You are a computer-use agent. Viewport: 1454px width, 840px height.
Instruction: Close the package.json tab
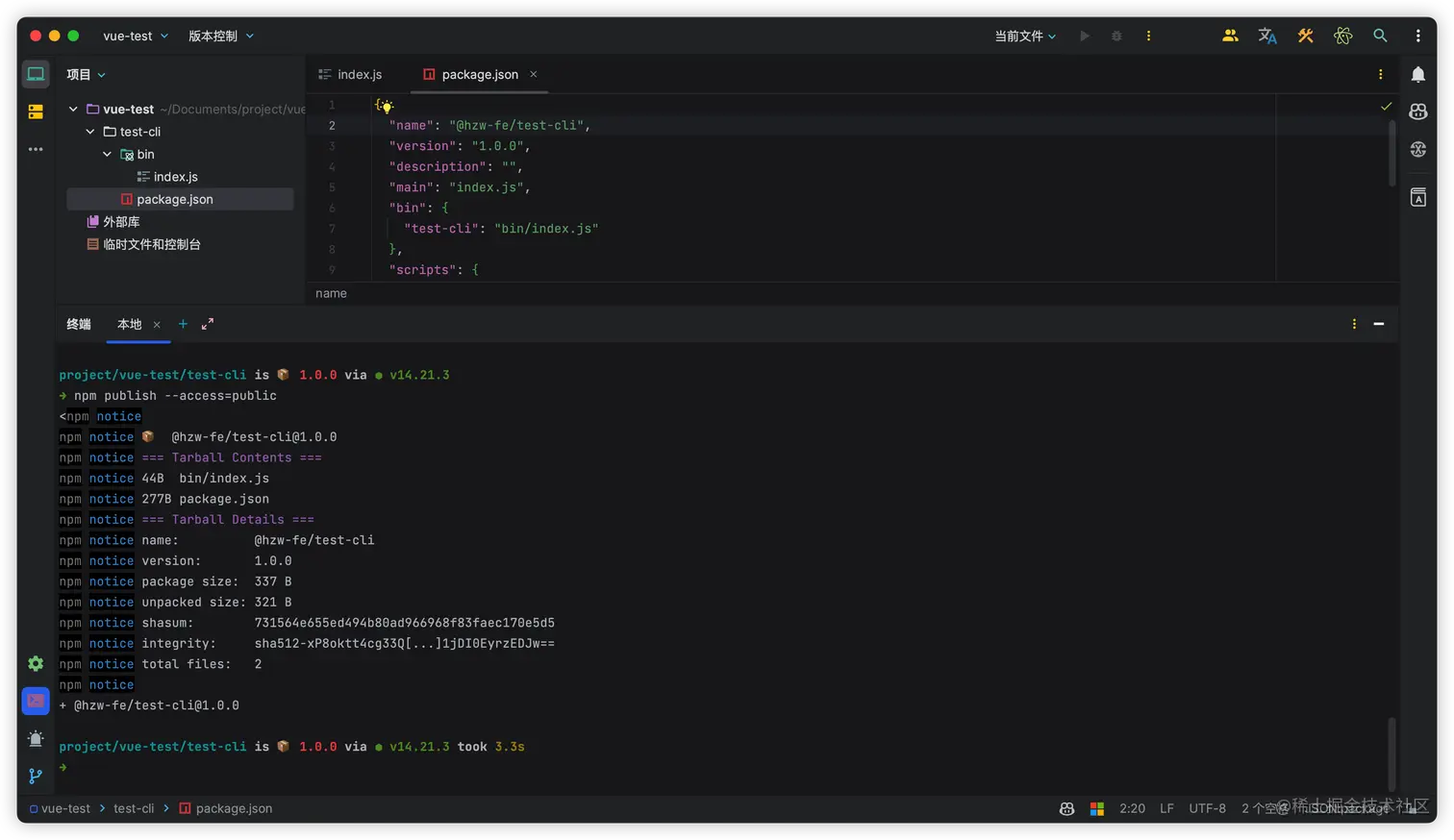point(534,74)
